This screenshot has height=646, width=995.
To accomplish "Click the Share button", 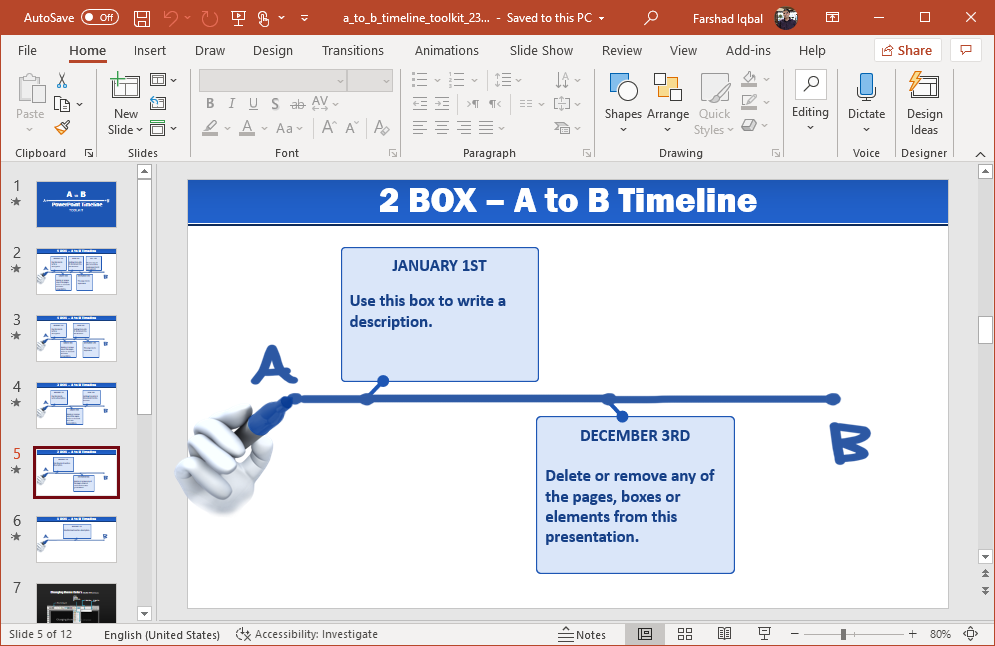I will (907, 50).
